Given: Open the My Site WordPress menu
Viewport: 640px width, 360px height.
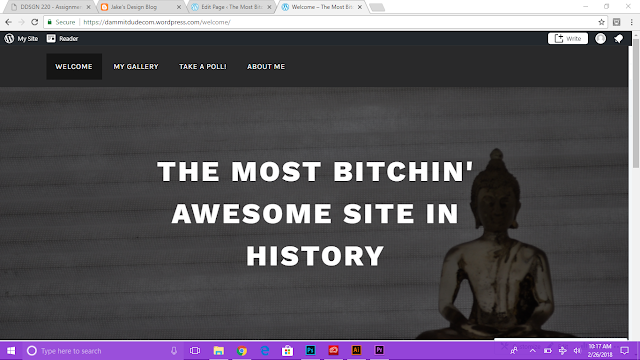Looking at the screenshot, I should (x=21, y=39).
